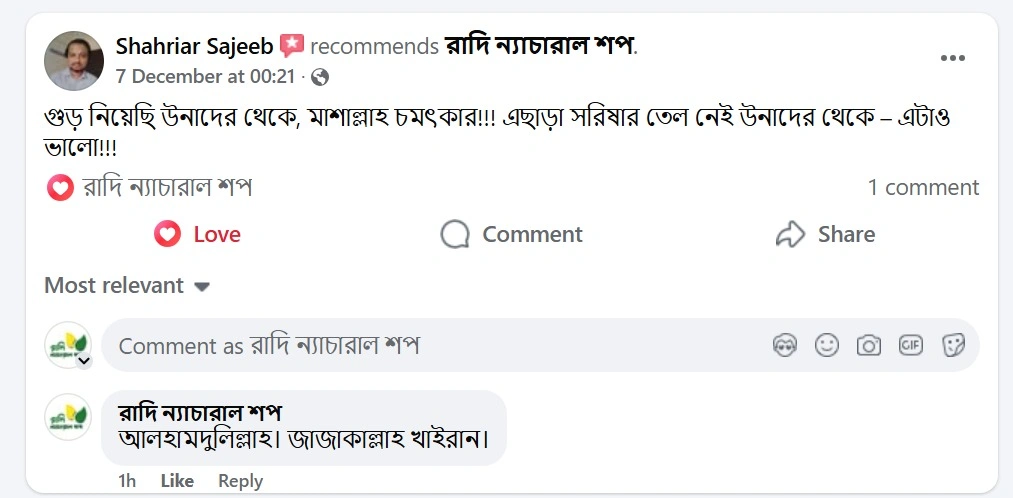
Task: Click the recommends badge beside Shahriar Sajeeb
Action: point(292,46)
